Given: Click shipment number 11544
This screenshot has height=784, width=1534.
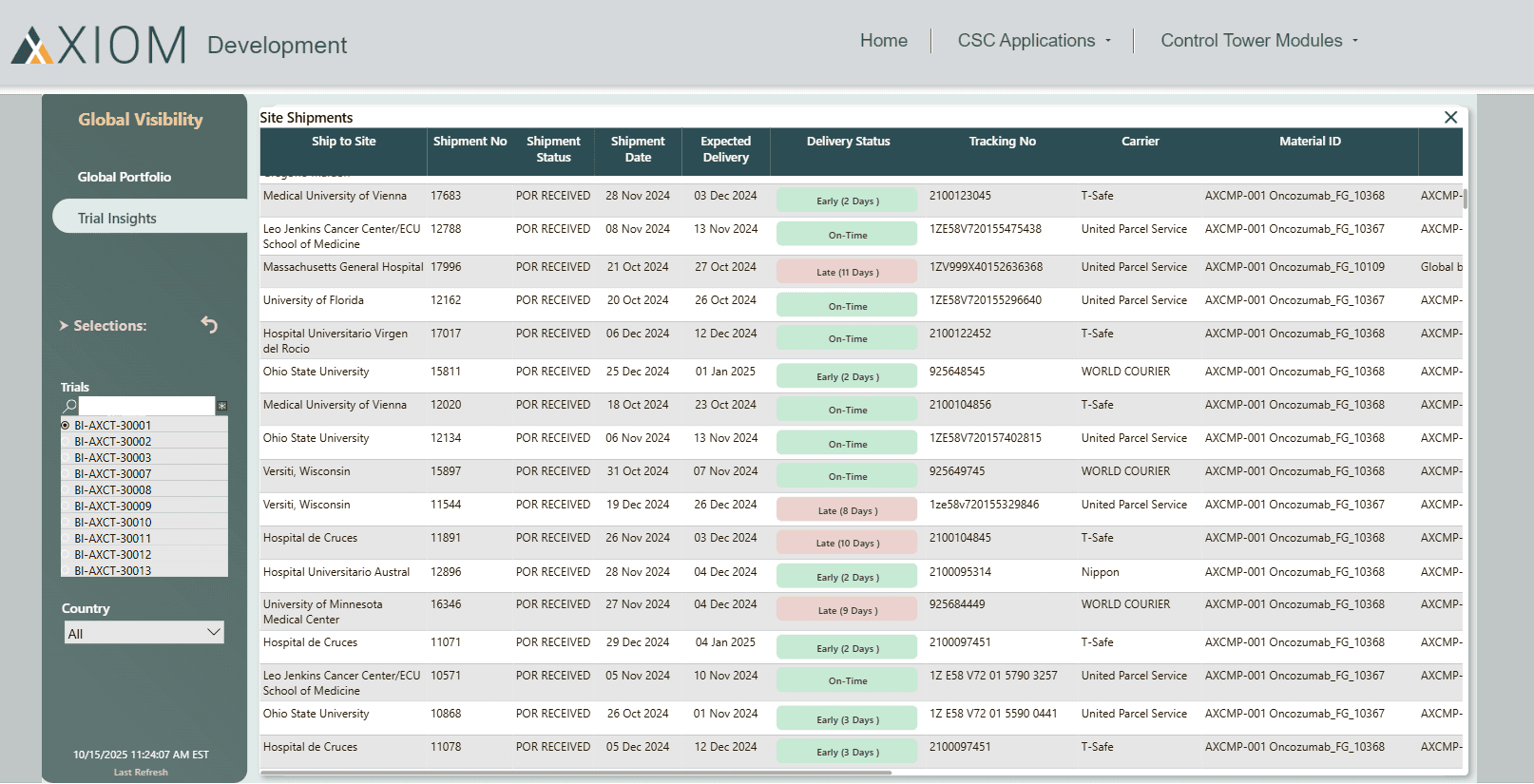Looking at the screenshot, I should (446, 505).
